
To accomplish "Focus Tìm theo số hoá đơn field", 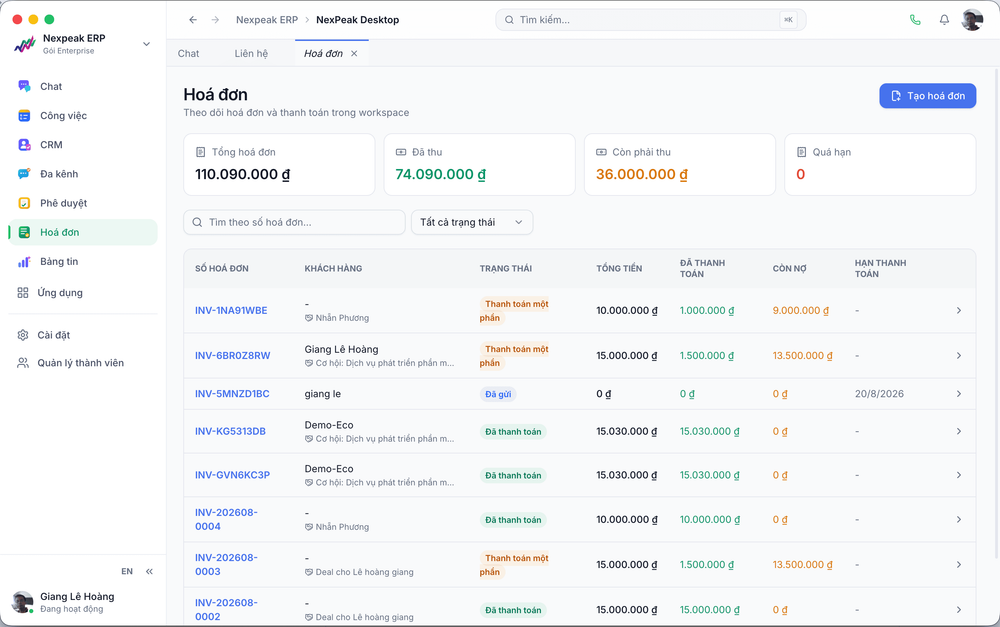I will pos(294,222).
